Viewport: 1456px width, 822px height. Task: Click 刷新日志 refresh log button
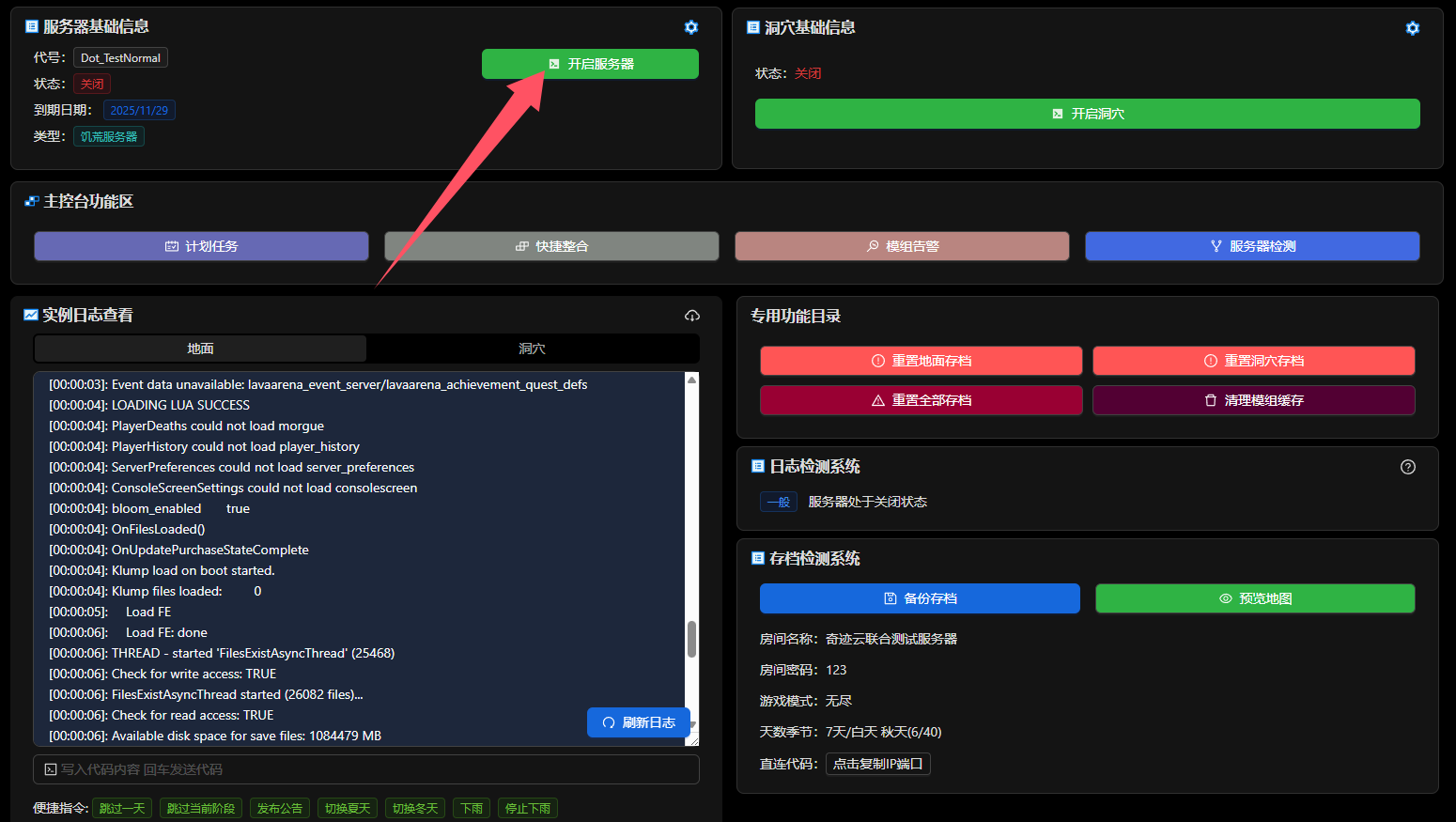pyautogui.click(x=639, y=722)
